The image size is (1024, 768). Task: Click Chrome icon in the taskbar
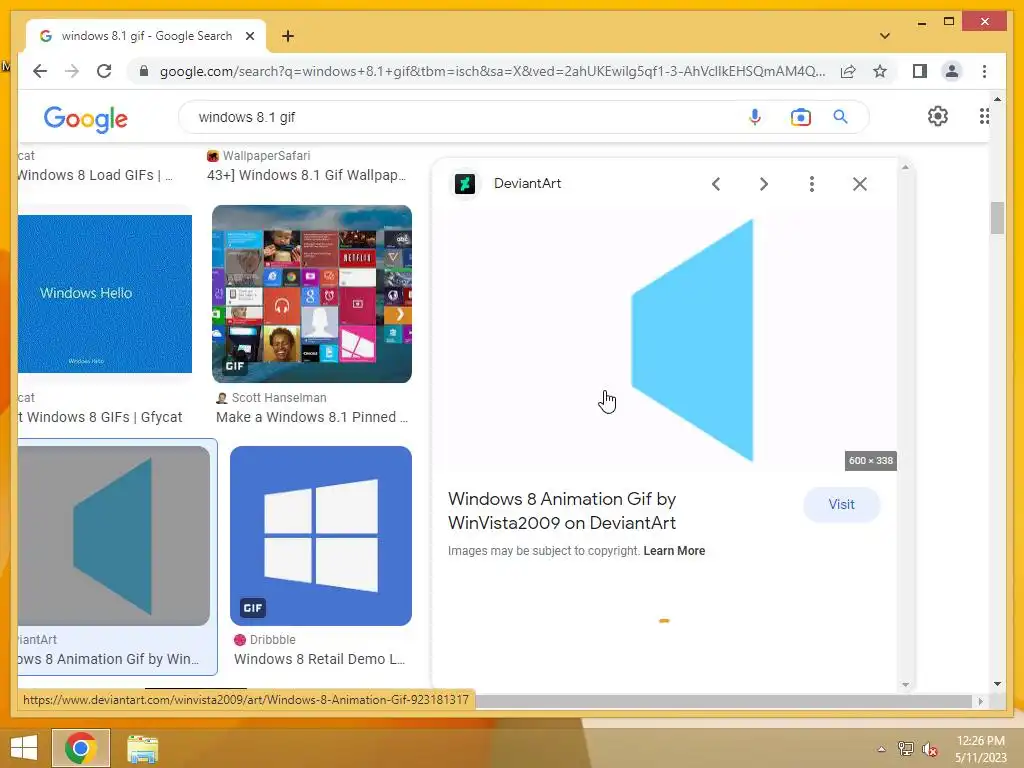click(81, 748)
